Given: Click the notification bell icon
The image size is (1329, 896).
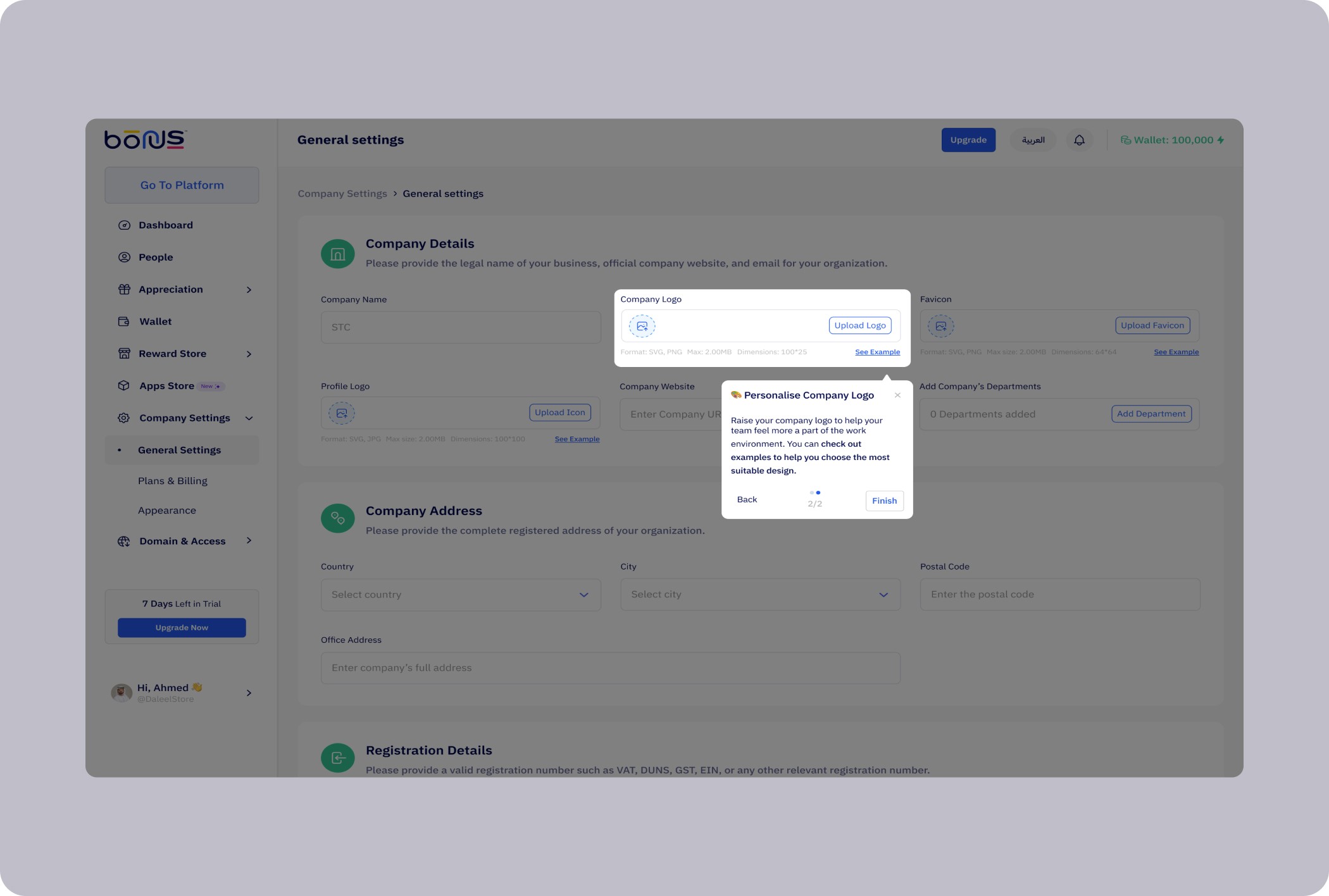Looking at the screenshot, I should [1079, 140].
